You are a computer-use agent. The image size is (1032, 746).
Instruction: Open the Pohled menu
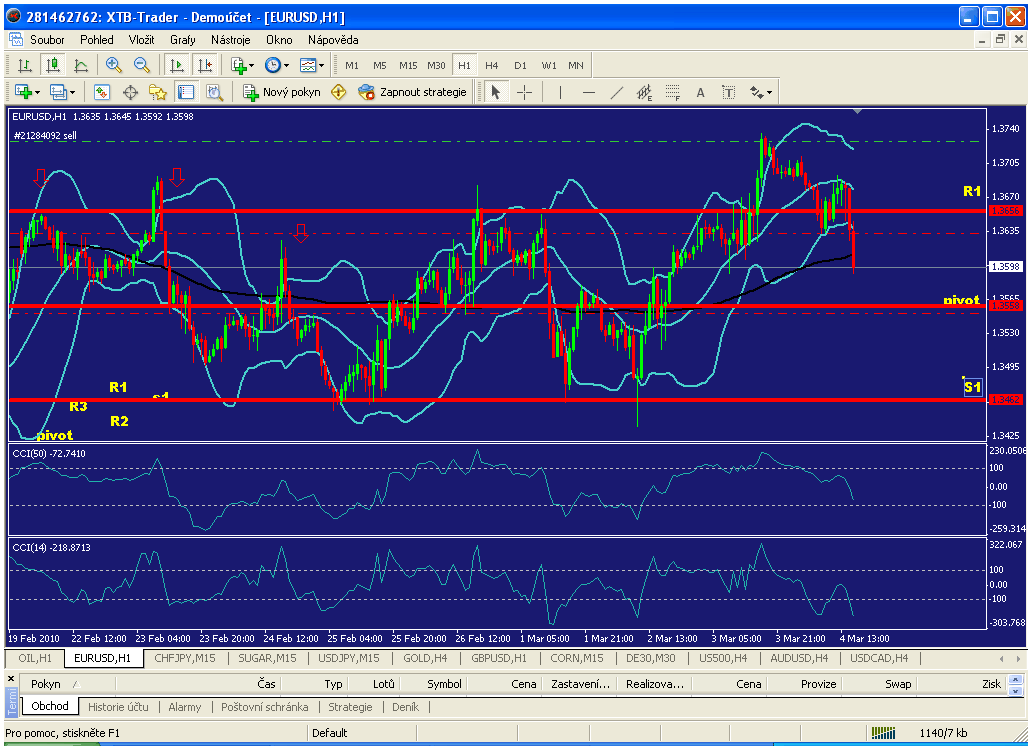click(x=97, y=40)
